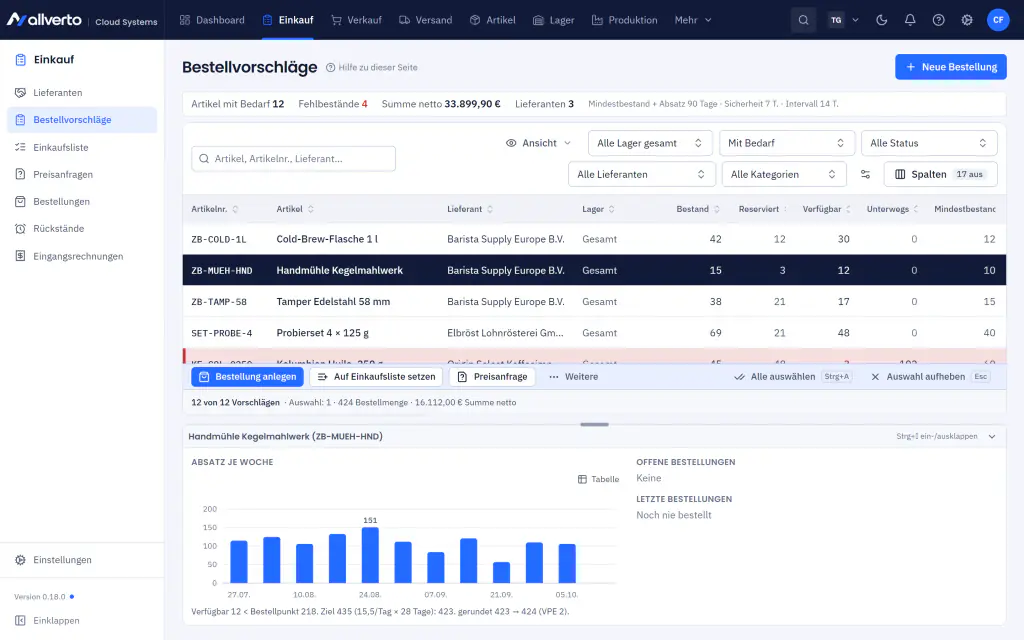Open filter sliders icon next to Alle Kategorien

click(x=865, y=174)
